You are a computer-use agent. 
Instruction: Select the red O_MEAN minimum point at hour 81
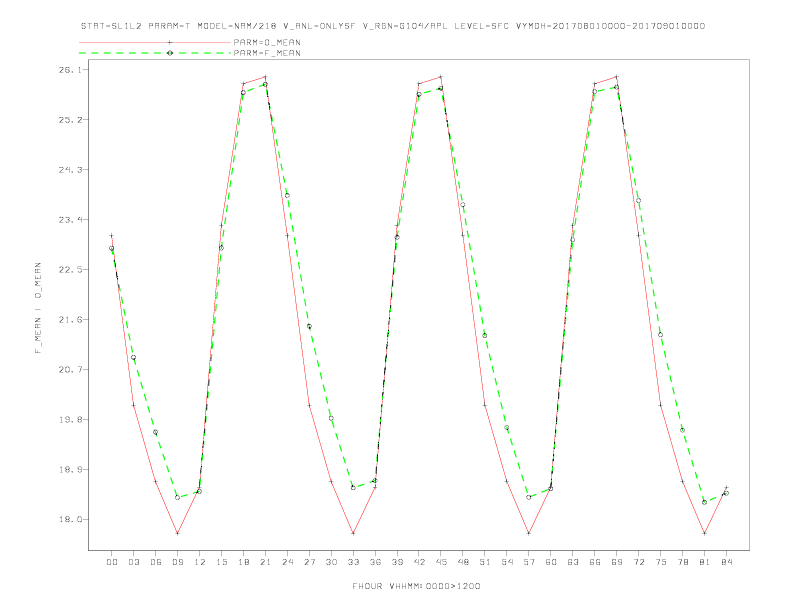pyautogui.click(x=704, y=533)
